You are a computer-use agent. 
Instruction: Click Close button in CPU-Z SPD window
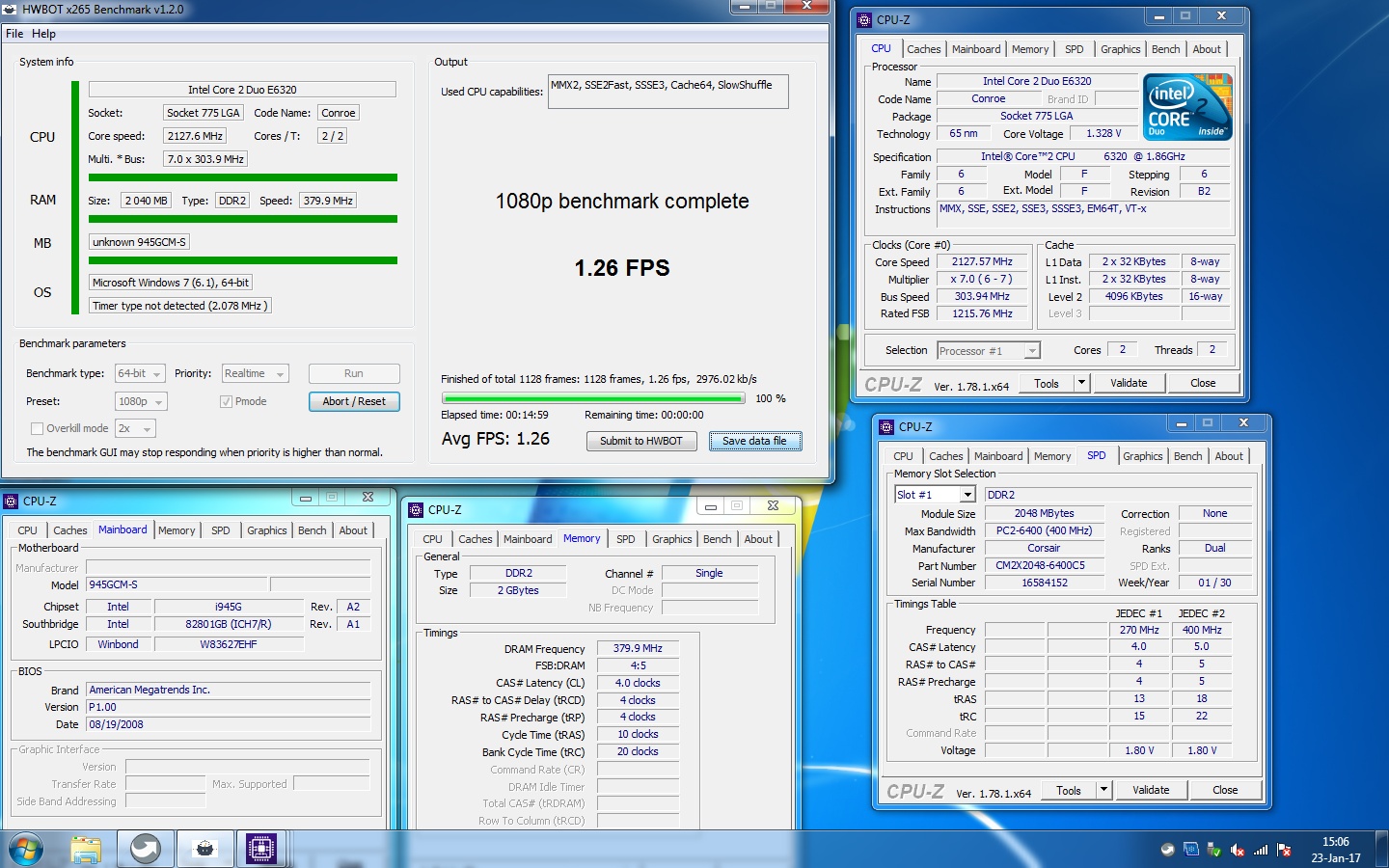[x=1225, y=790]
